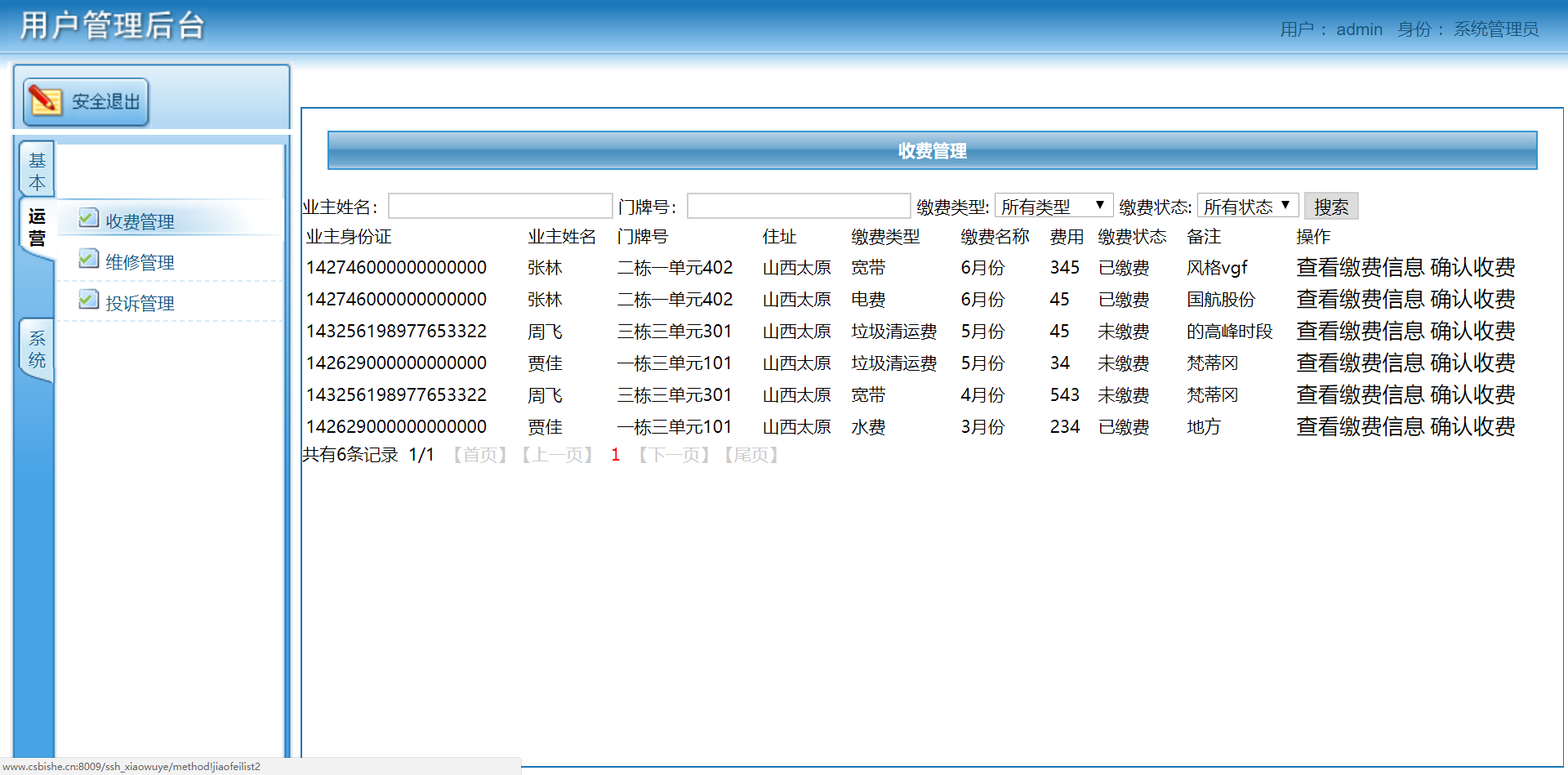Click the checkmark icon beside 投诉管理
Image resolution: width=1568 pixels, height=775 pixels.
[88, 300]
